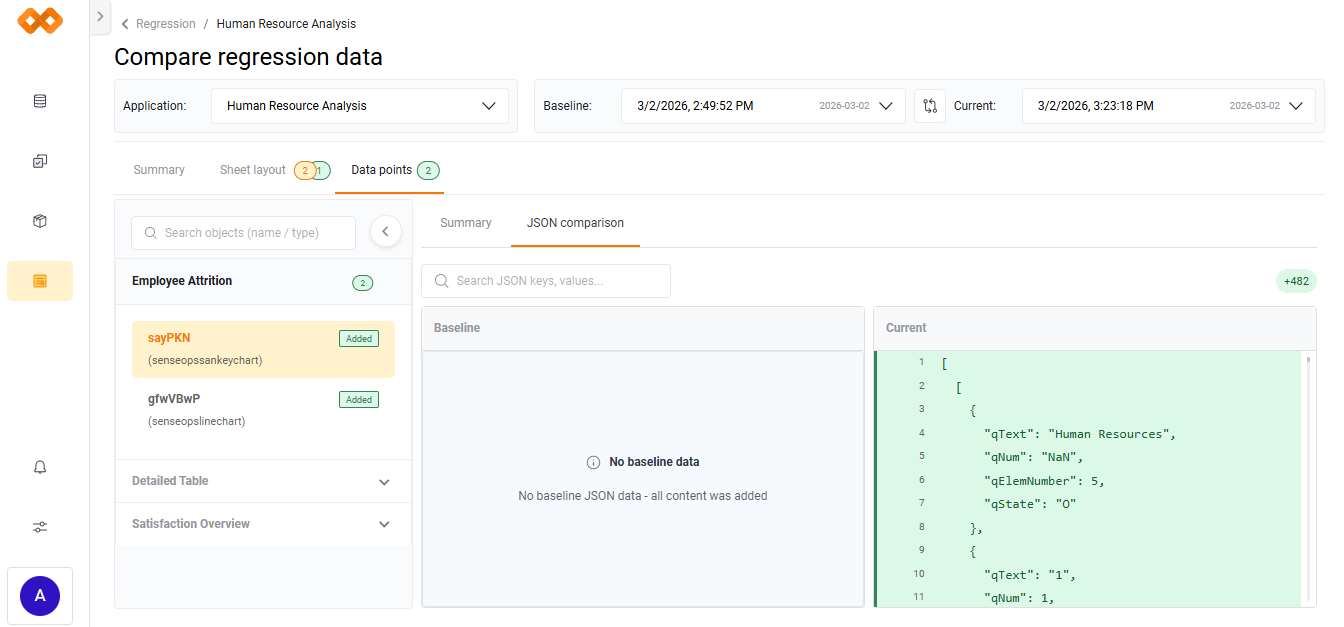Collapse the objects panel with the chevron button
The height and width of the screenshot is (627, 1344).
[386, 231]
